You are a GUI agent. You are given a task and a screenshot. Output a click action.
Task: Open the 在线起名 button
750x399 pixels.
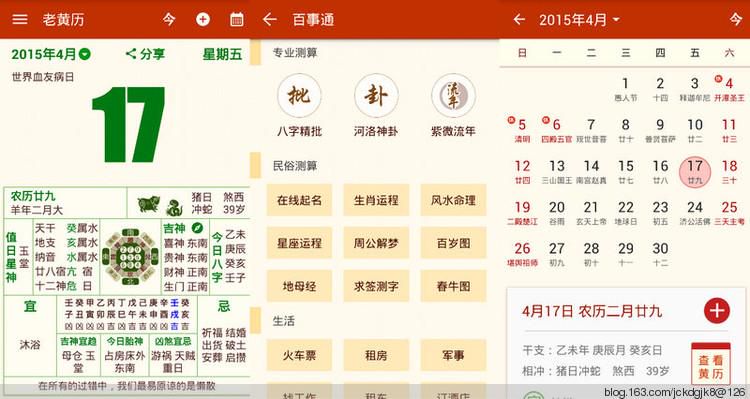299,200
